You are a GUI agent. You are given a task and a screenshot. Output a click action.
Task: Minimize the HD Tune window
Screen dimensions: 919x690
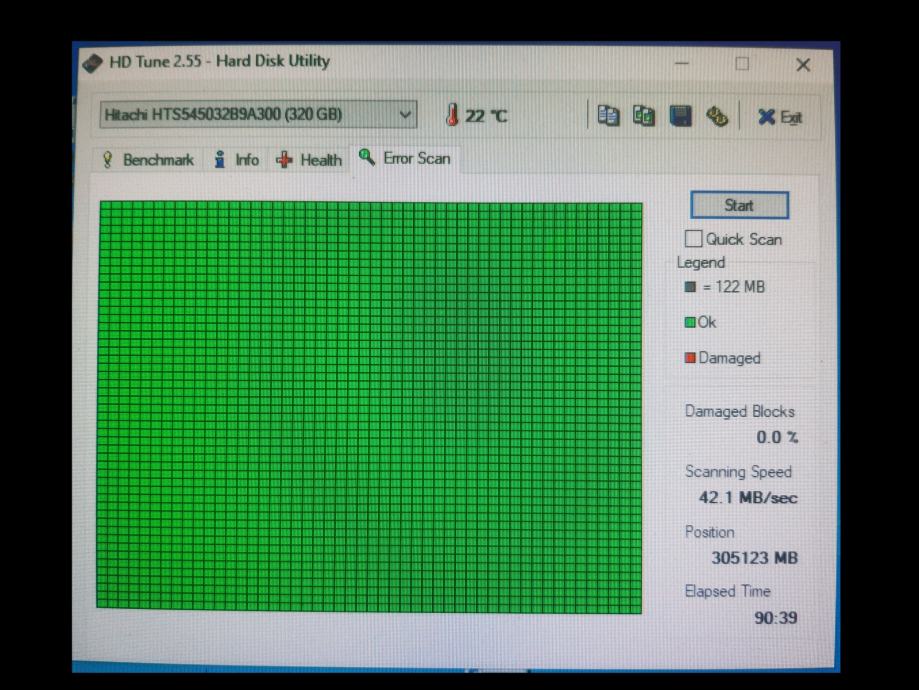(x=682, y=63)
